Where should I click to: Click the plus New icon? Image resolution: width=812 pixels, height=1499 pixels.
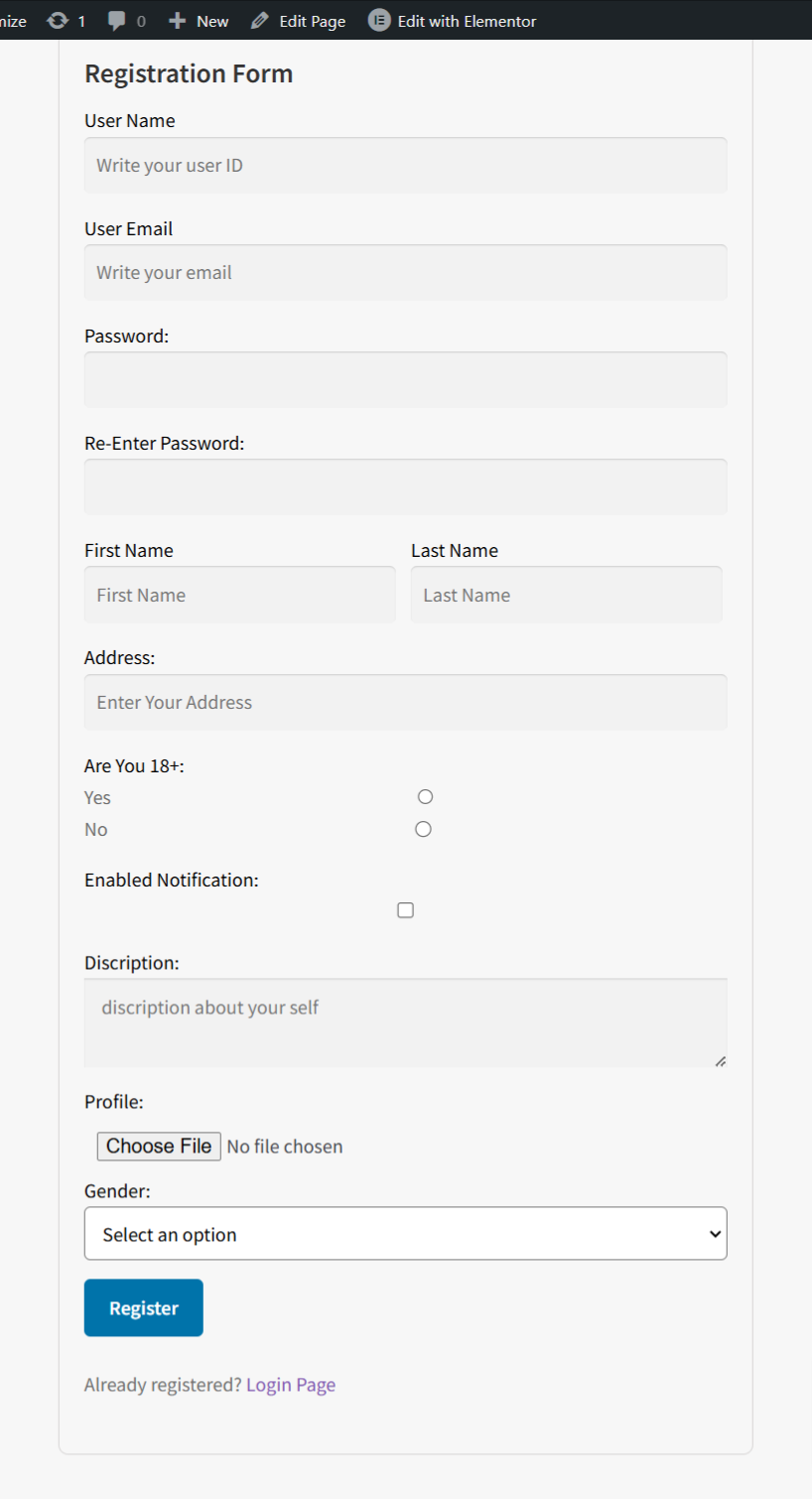coord(177,21)
